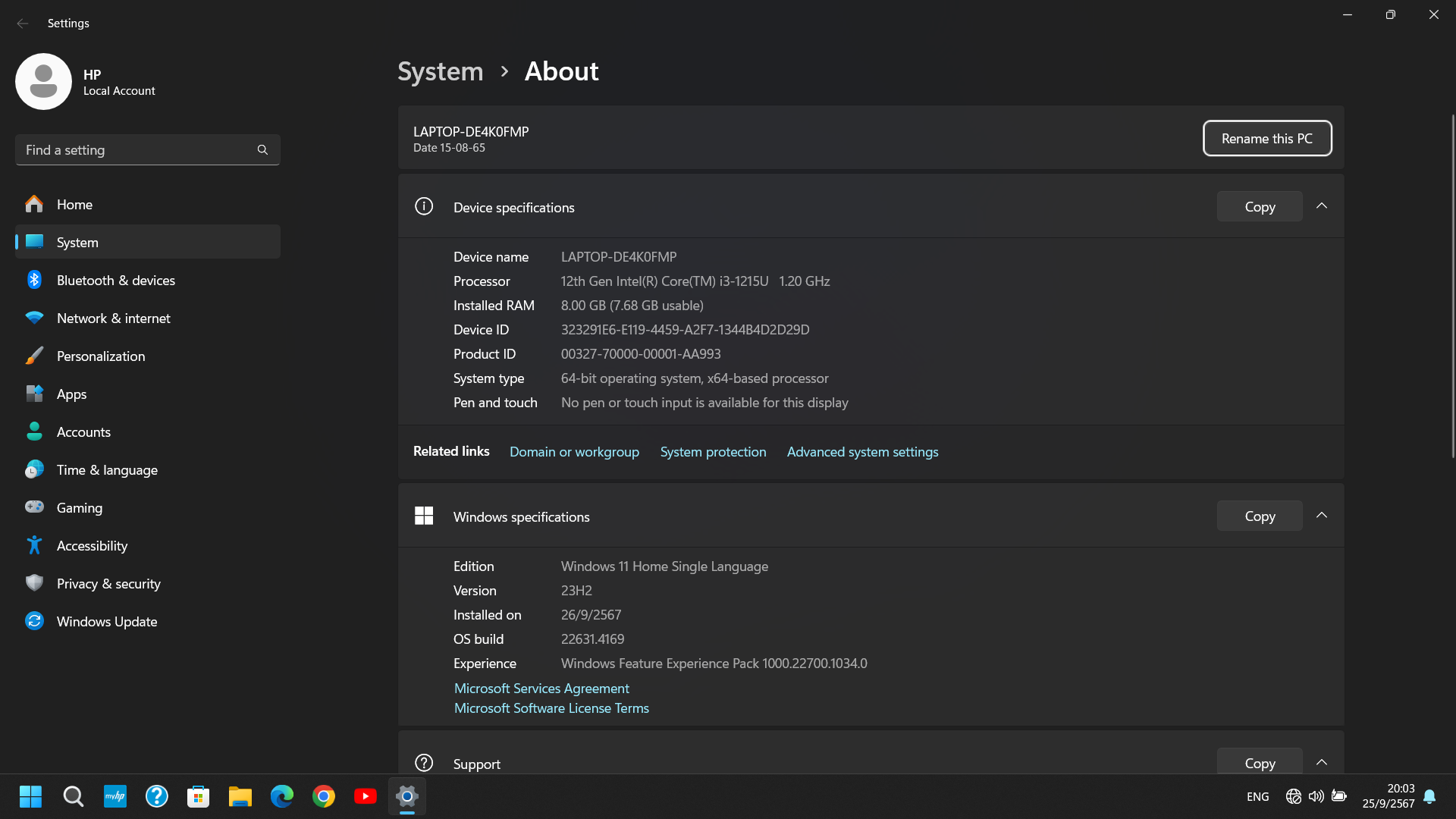Click the OS build value 22631.4169
The height and width of the screenshot is (819, 1456).
coord(592,639)
